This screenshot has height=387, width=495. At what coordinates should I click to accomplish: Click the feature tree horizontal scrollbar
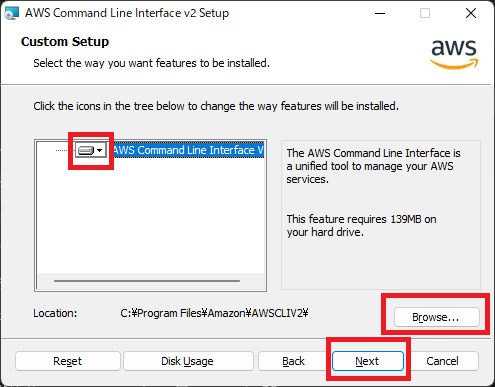pos(147,281)
